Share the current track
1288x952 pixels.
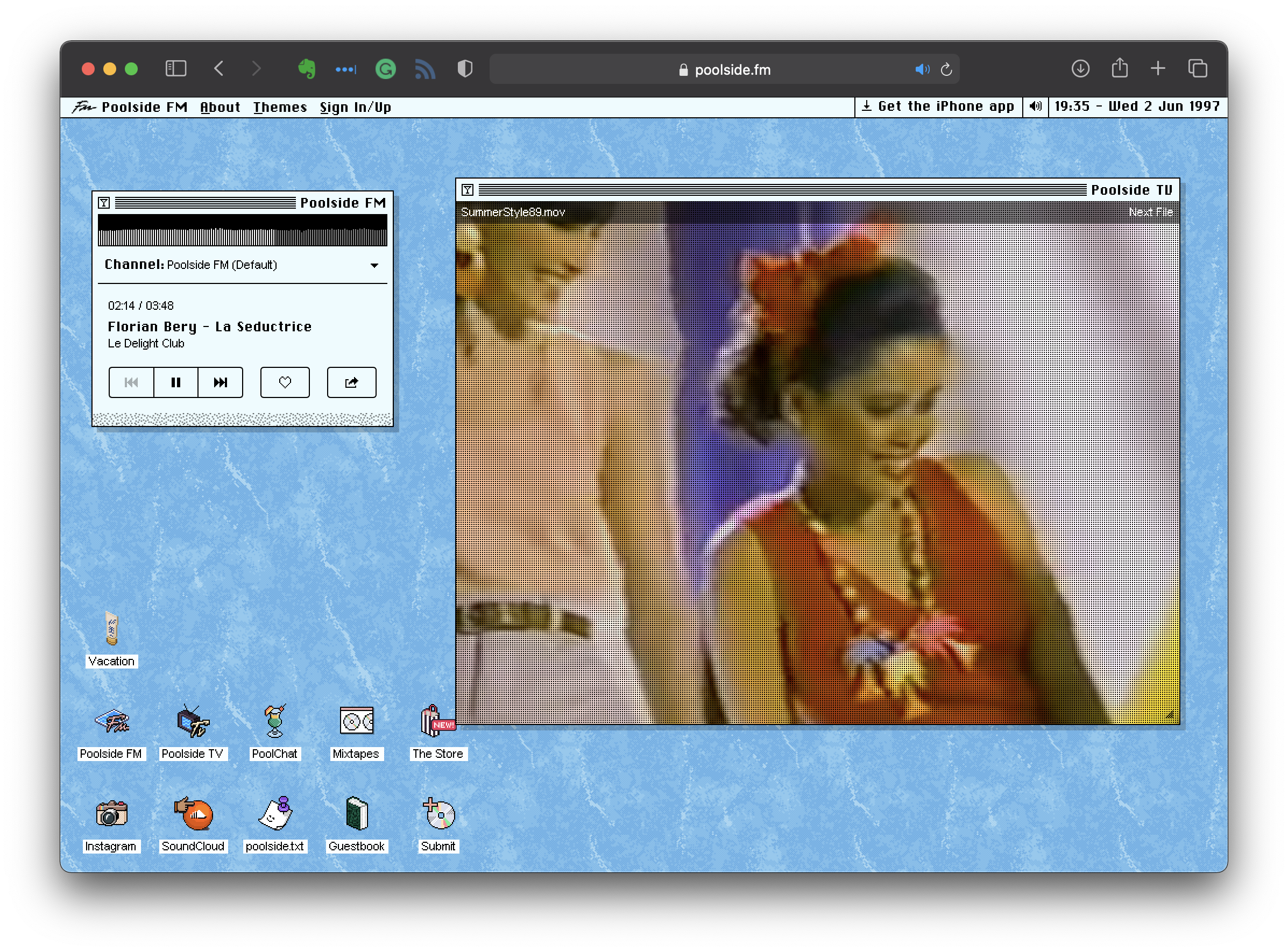352,382
